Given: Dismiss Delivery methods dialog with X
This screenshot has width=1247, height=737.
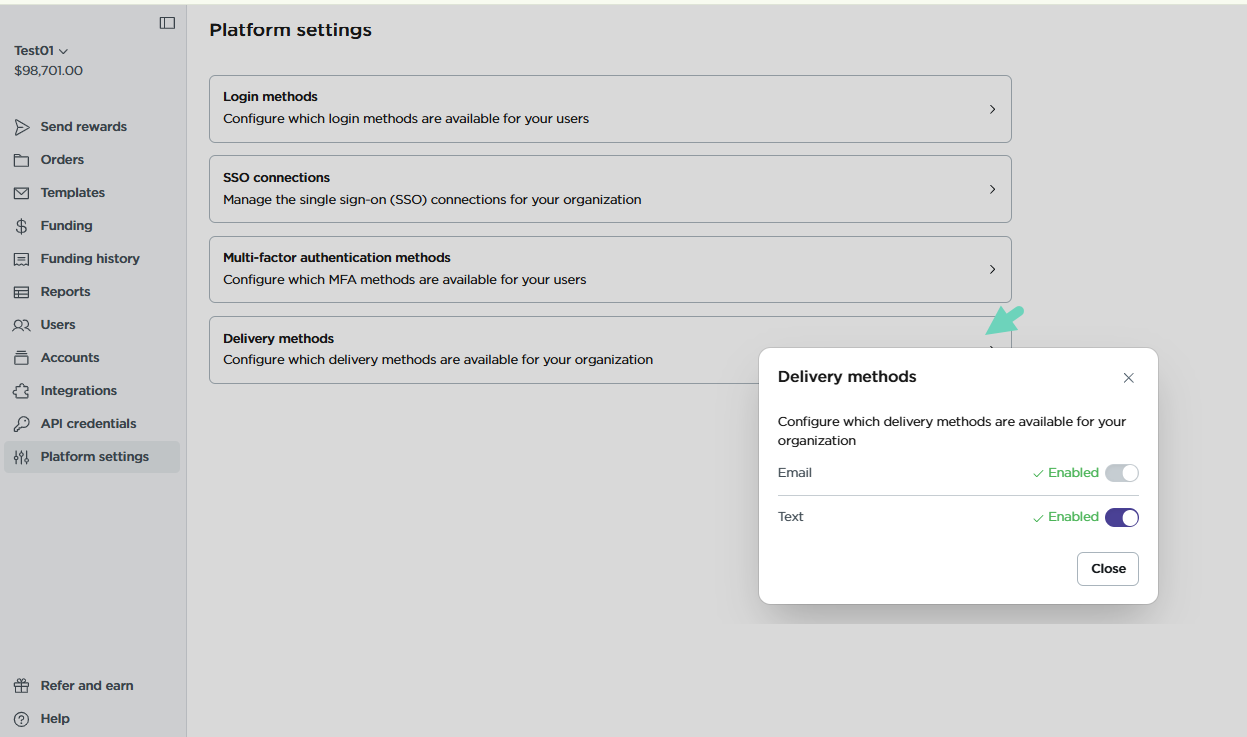Looking at the screenshot, I should 1128,378.
